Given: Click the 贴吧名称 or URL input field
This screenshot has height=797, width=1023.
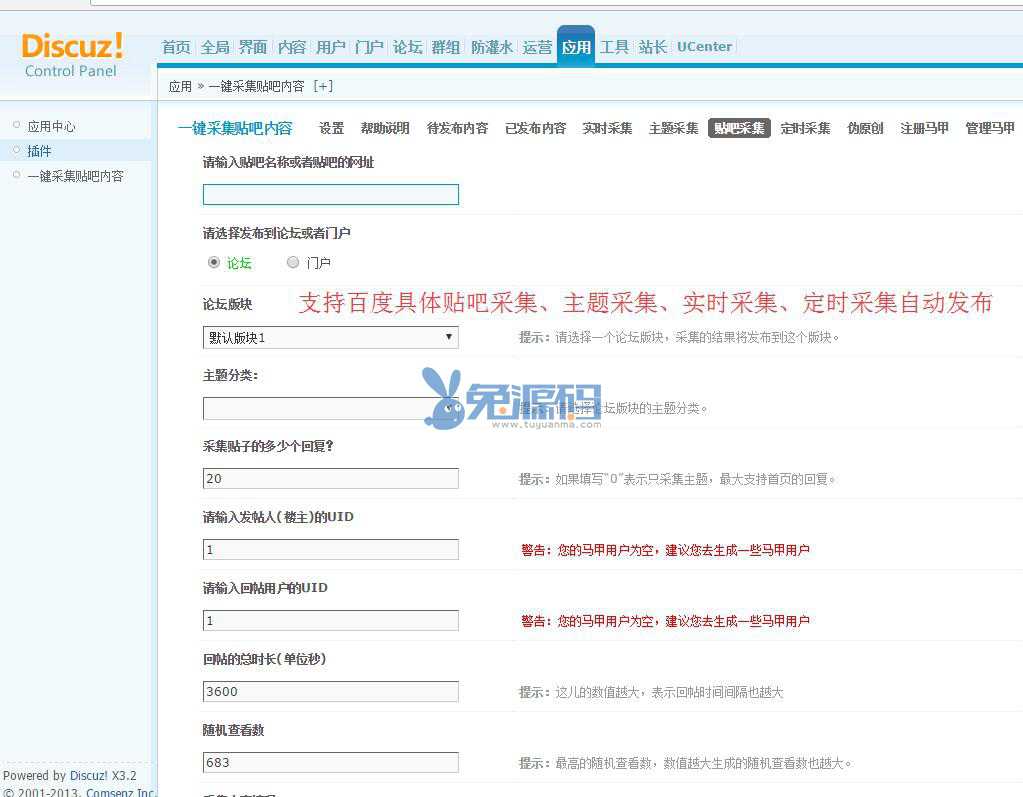Looking at the screenshot, I should pos(330,195).
